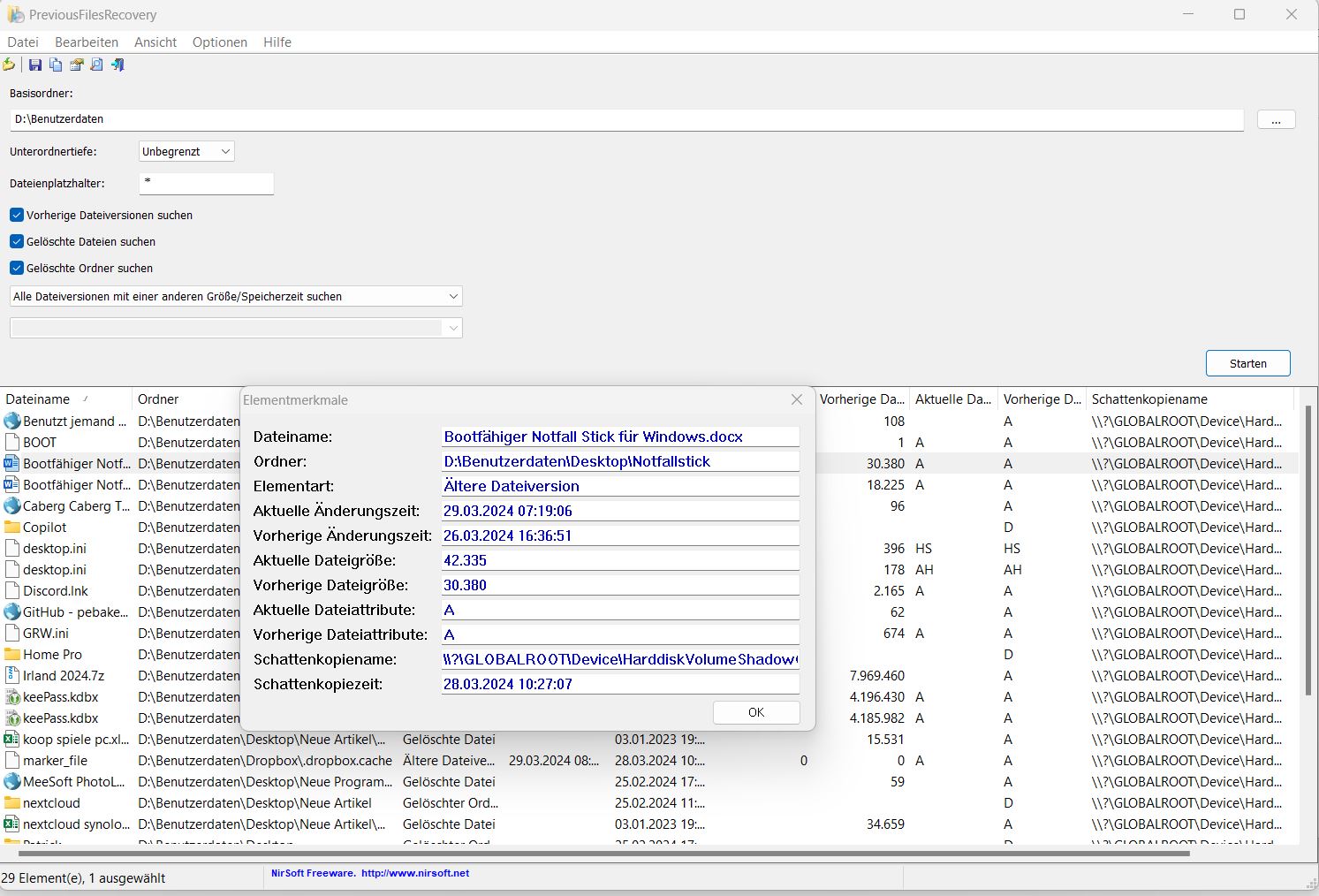The image size is (1319, 896).
Task: Expand the Alle Dateiversionen search mode dropdown
Action: 236,297
